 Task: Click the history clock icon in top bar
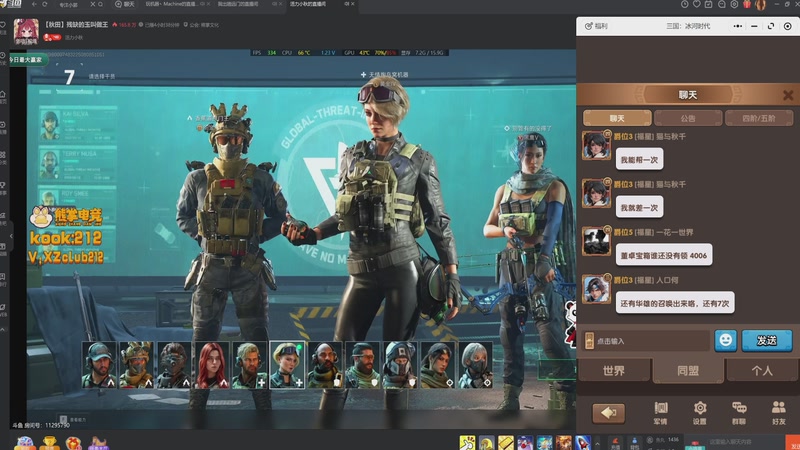coord(685,4)
